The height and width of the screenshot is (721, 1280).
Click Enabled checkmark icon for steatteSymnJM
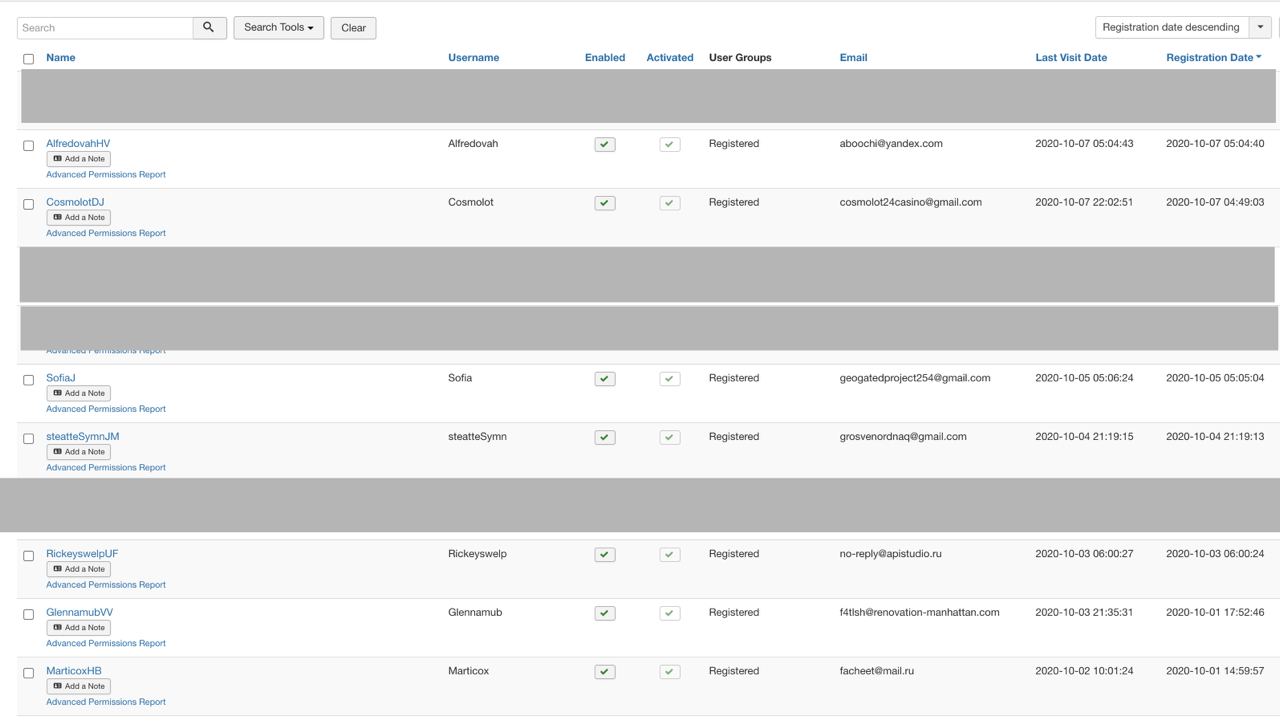605,438
